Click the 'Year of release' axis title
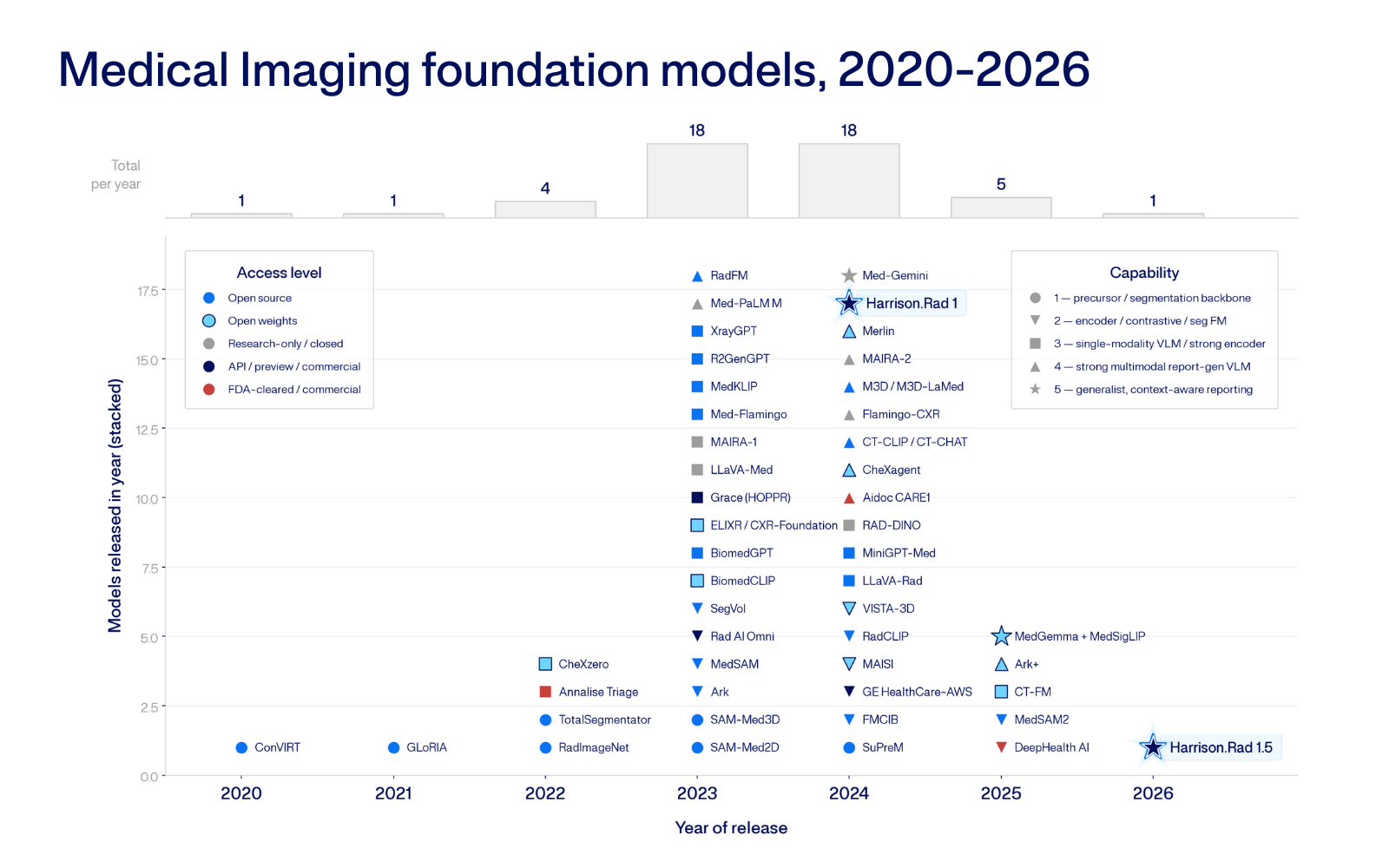The width and height of the screenshot is (1389, 868). (731, 828)
